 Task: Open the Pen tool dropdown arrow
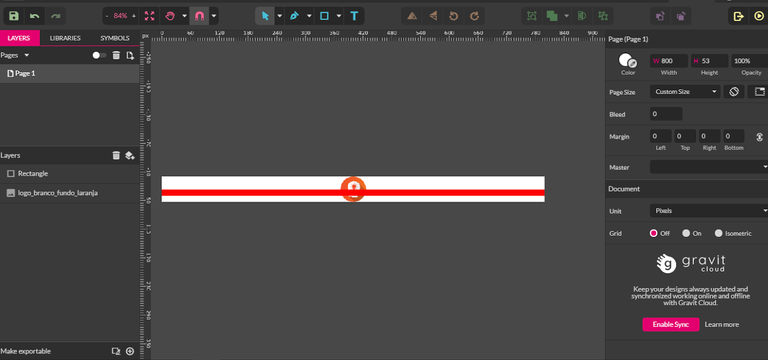pyautogui.click(x=309, y=16)
